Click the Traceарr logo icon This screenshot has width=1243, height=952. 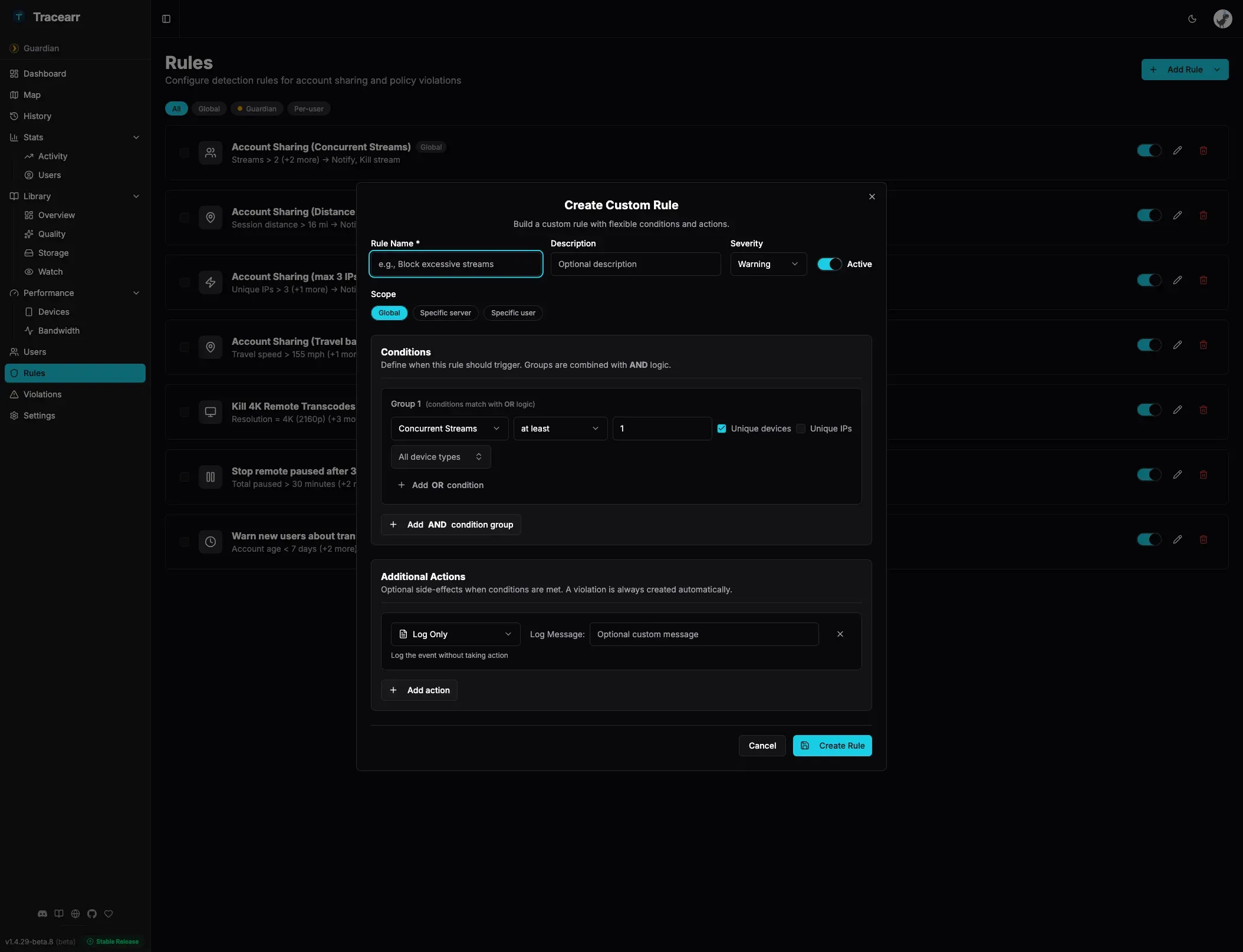(19, 17)
